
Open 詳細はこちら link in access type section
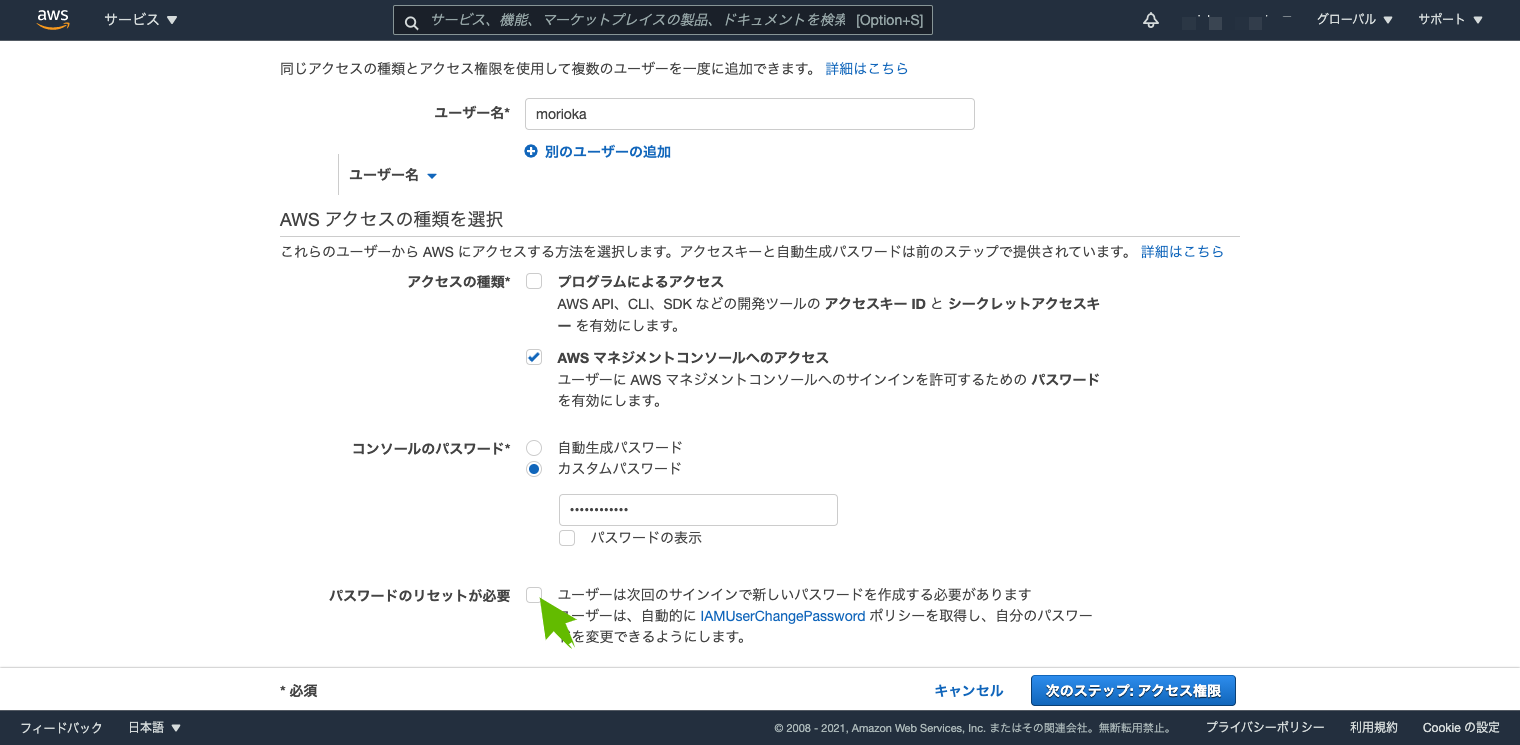1183,252
